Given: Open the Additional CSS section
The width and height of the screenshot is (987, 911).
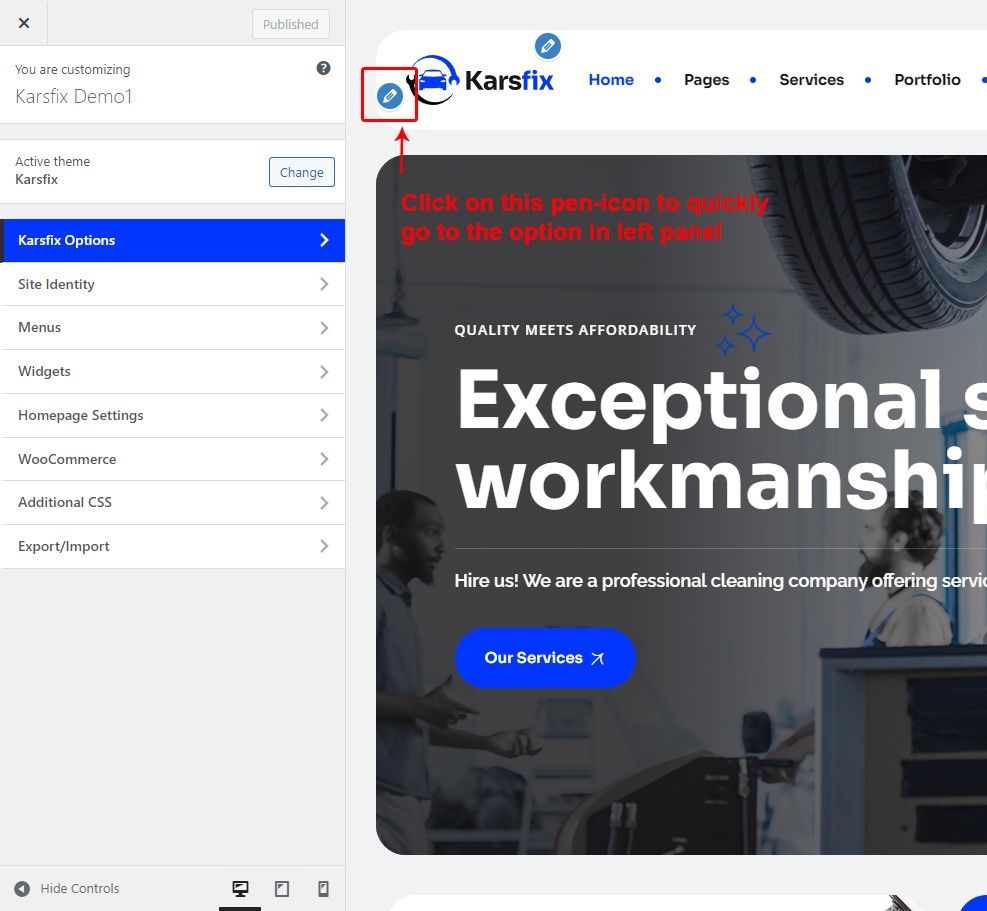Looking at the screenshot, I should point(172,503).
